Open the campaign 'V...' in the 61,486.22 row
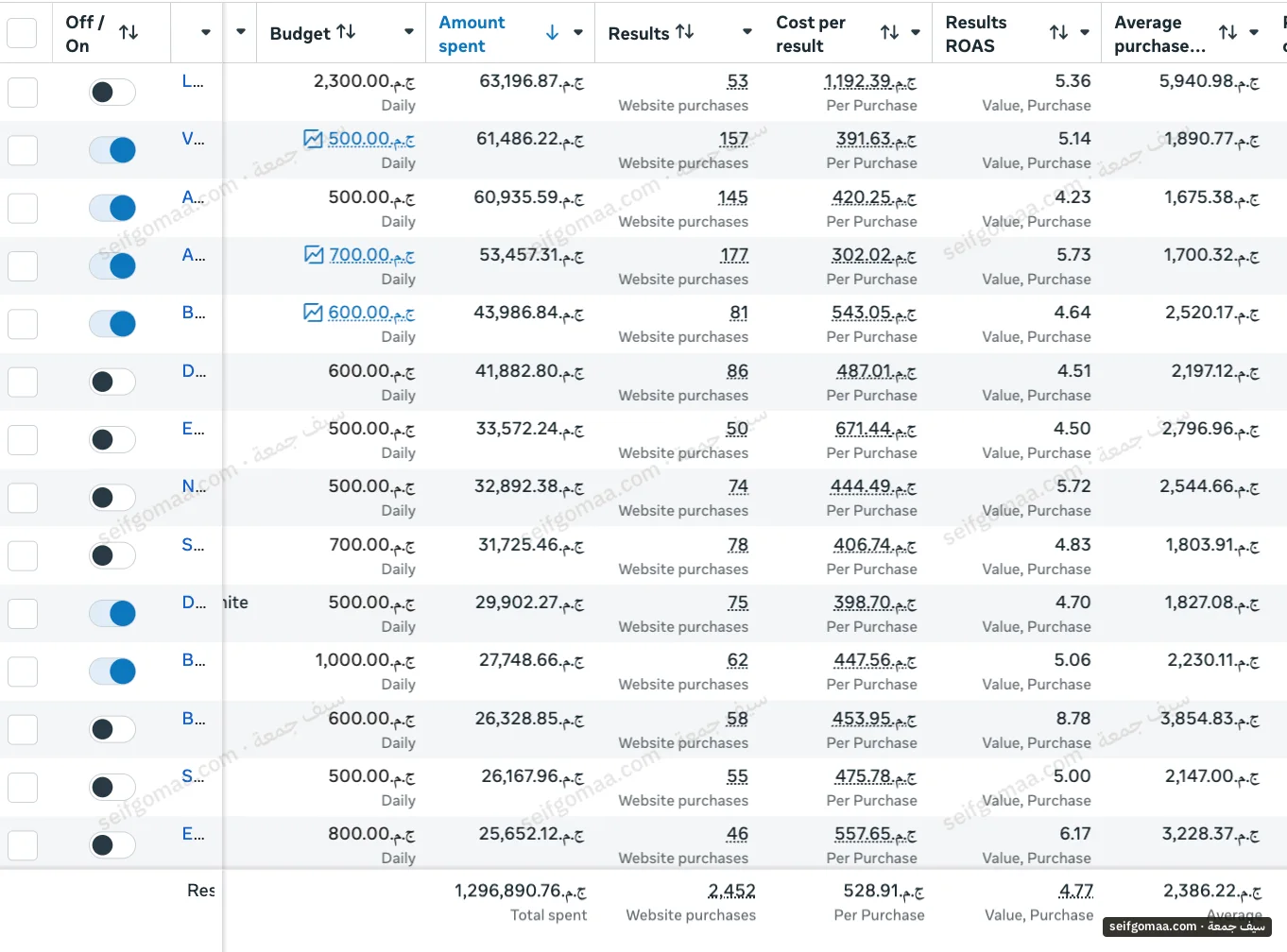 (x=193, y=139)
